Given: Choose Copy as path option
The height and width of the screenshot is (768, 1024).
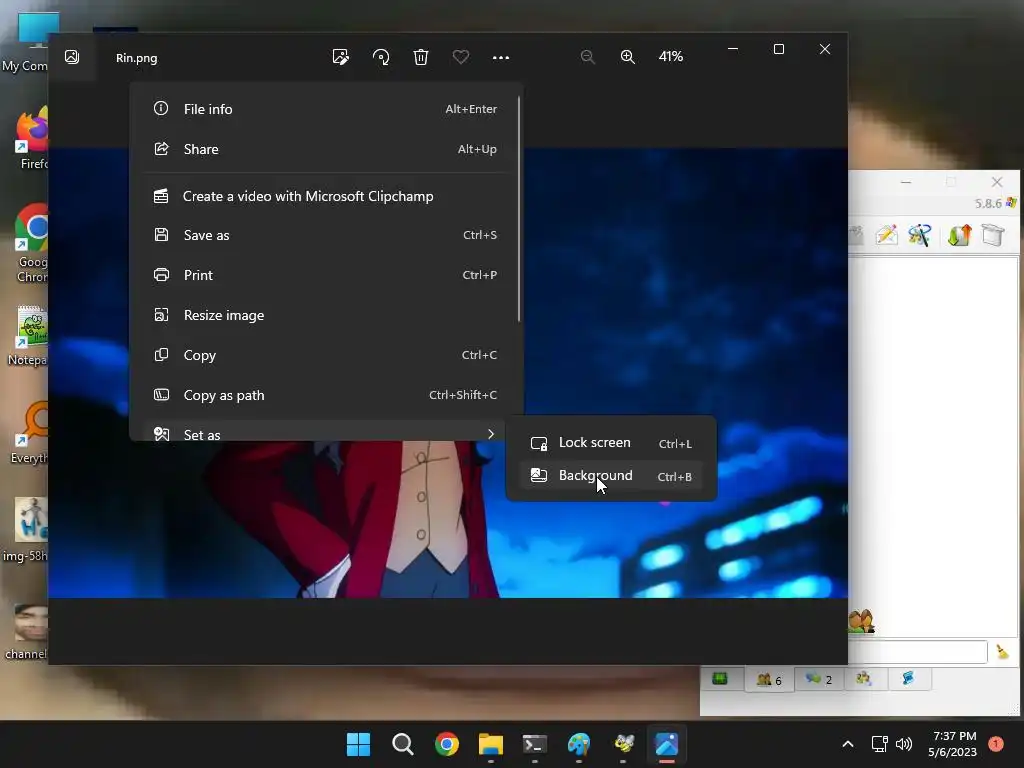Looking at the screenshot, I should pos(325,395).
